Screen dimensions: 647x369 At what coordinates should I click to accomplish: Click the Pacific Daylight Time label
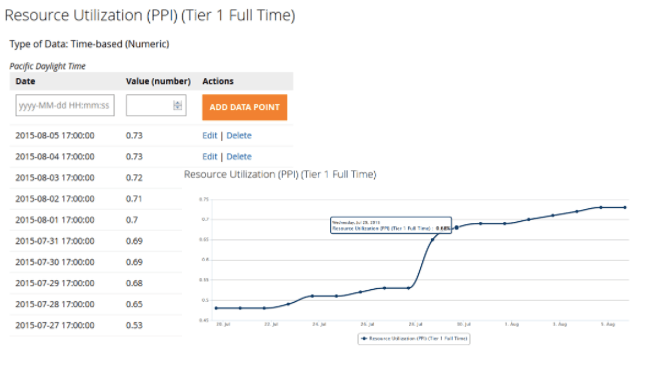[x=47, y=66]
